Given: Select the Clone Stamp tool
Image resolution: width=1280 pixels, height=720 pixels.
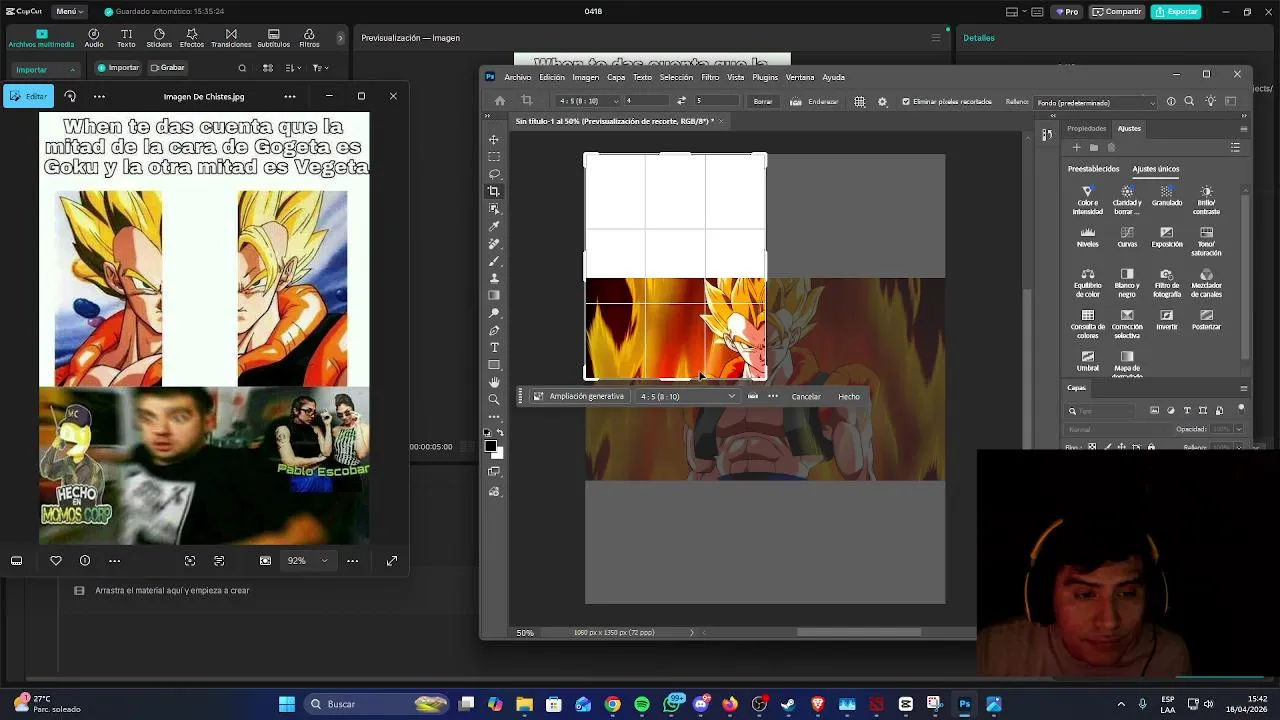Looking at the screenshot, I should [494, 278].
